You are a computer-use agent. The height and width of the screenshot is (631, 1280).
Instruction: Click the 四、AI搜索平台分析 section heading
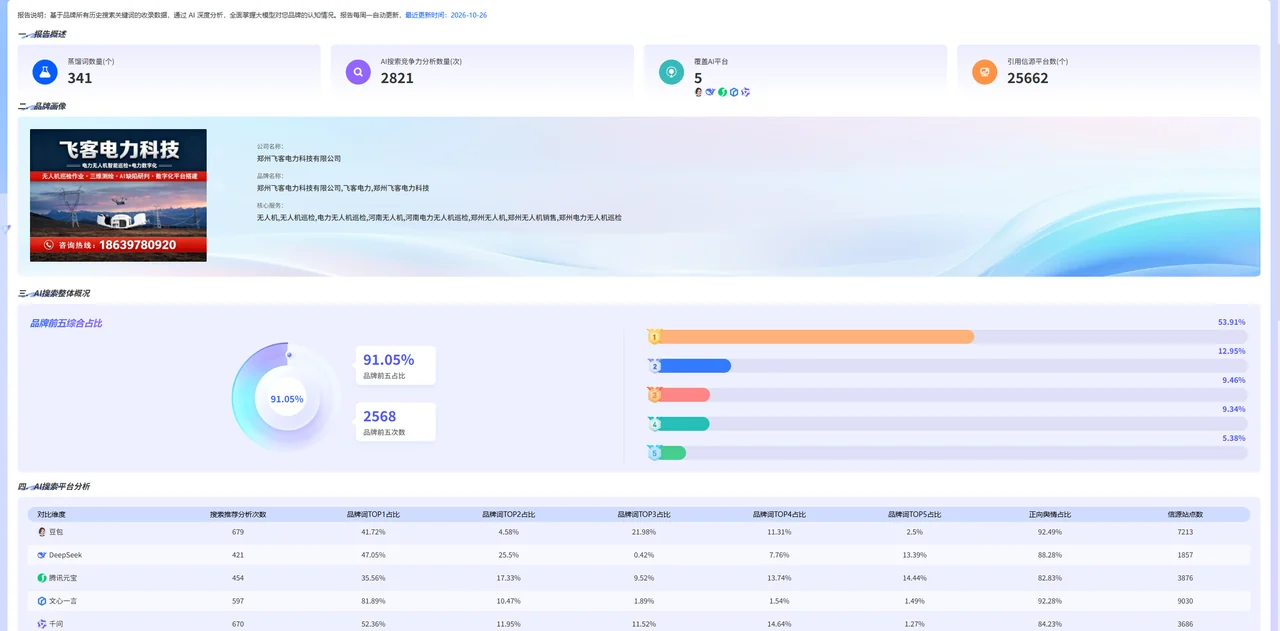(54, 486)
